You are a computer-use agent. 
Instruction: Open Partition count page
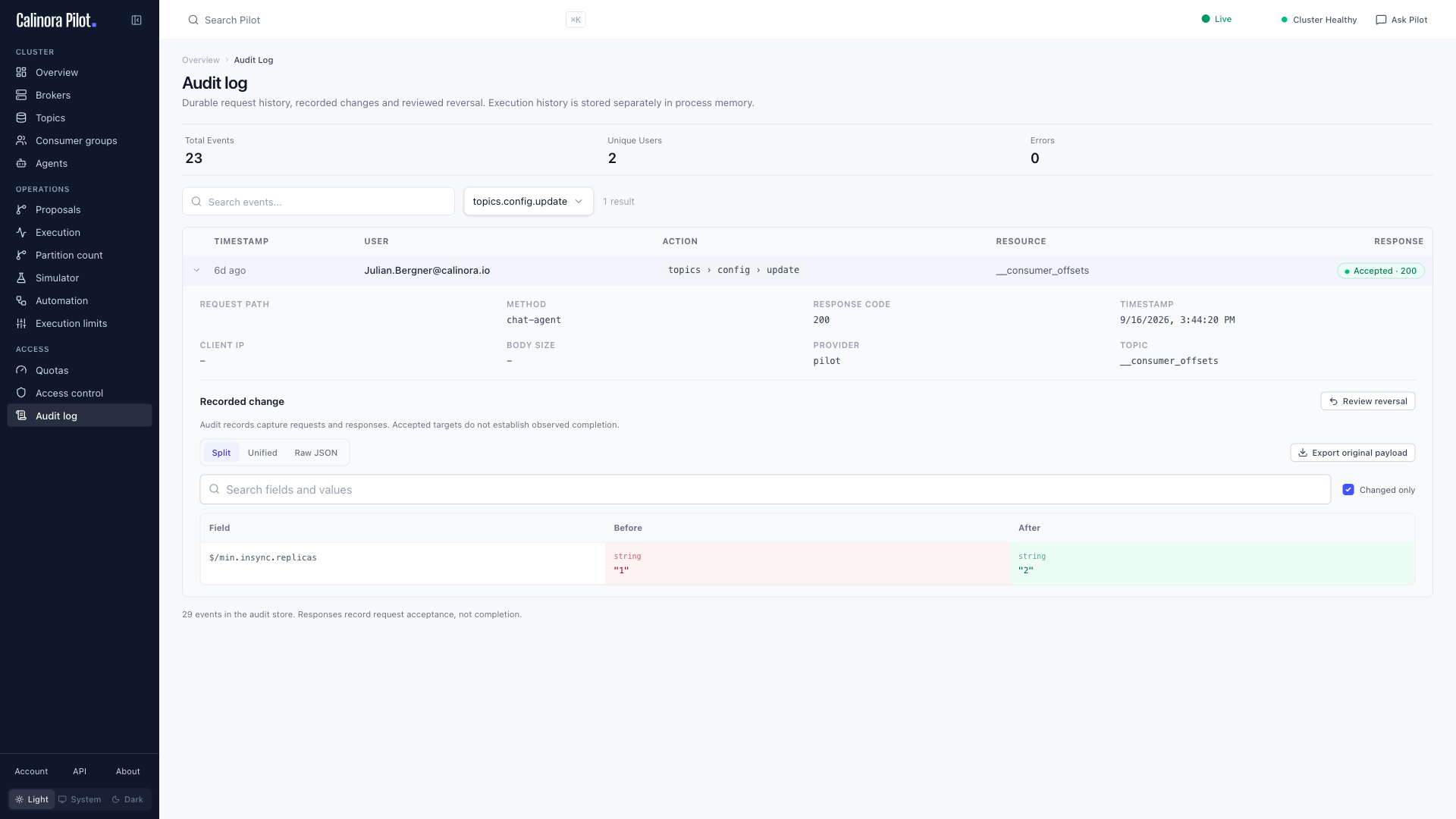tap(80, 255)
